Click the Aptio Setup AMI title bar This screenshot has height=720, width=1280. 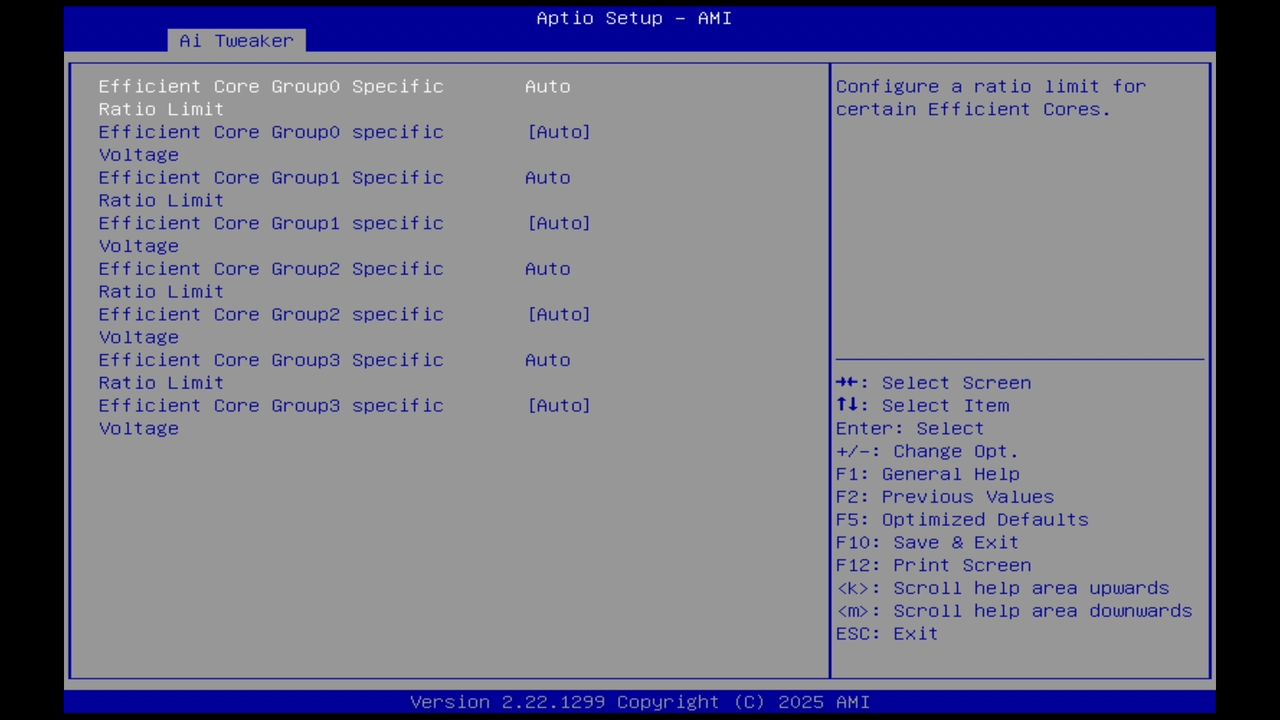click(633, 18)
